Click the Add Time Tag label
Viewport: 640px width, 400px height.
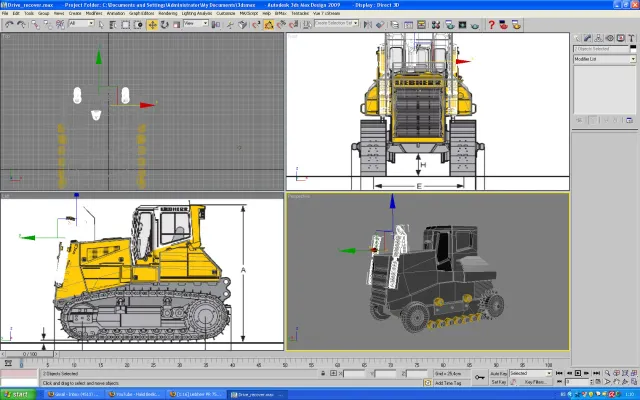click(x=448, y=383)
